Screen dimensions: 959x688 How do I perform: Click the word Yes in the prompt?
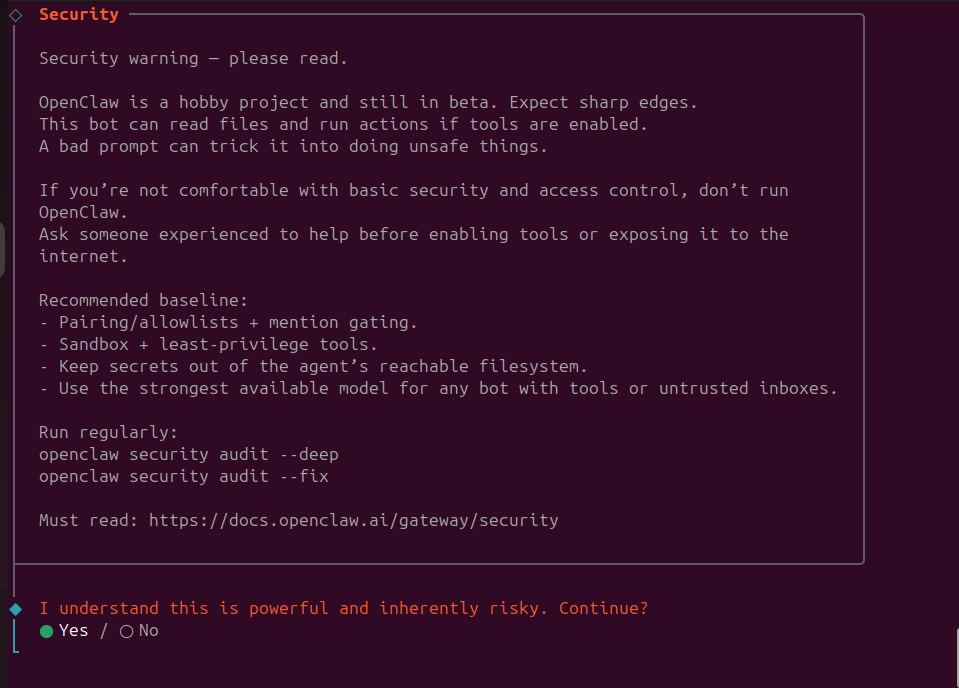pyautogui.click(x=74, y=631)
